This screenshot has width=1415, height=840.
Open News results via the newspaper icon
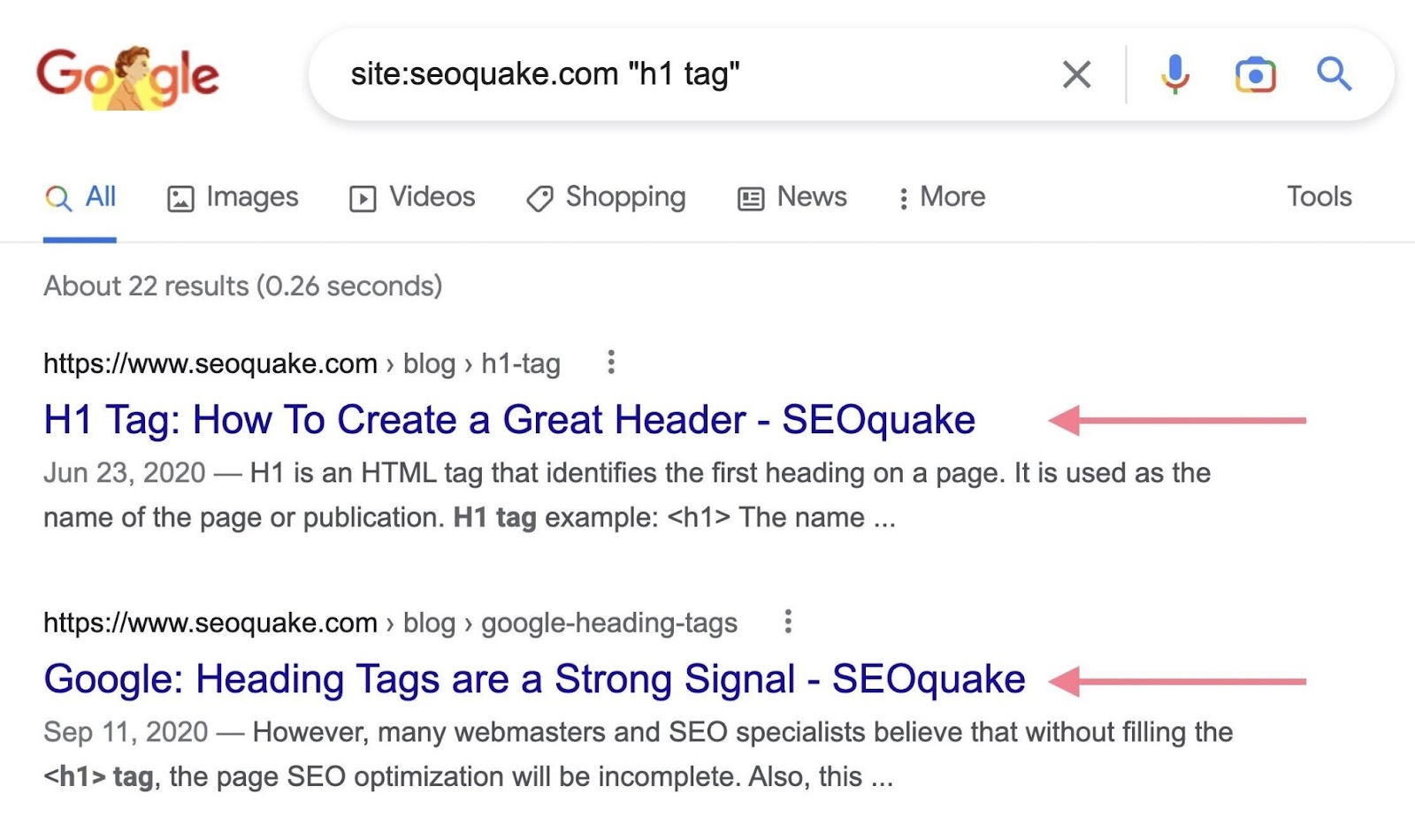click(x=749, y=197)
